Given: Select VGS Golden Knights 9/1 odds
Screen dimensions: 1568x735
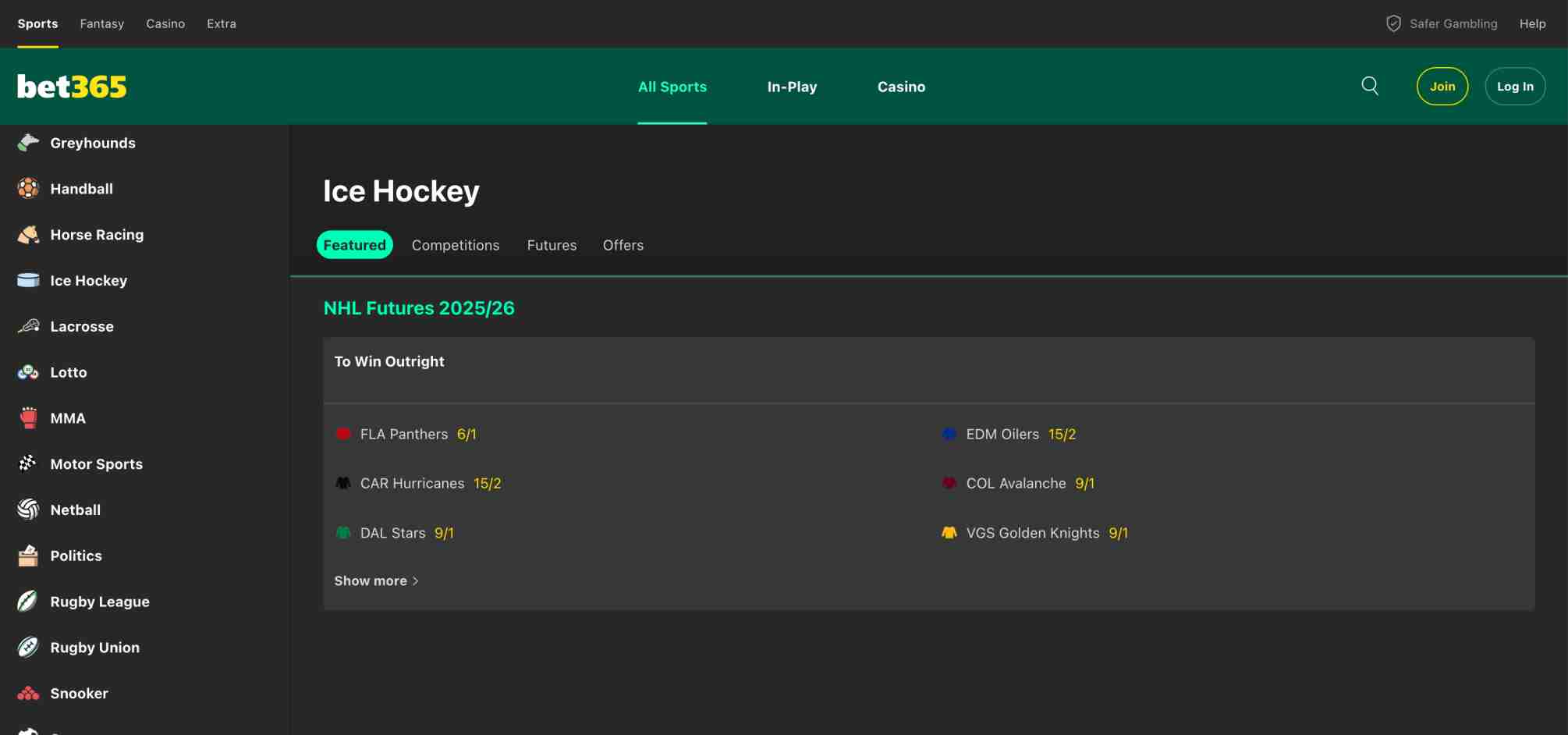Looking at the screenshot, I should [1118, 533].
